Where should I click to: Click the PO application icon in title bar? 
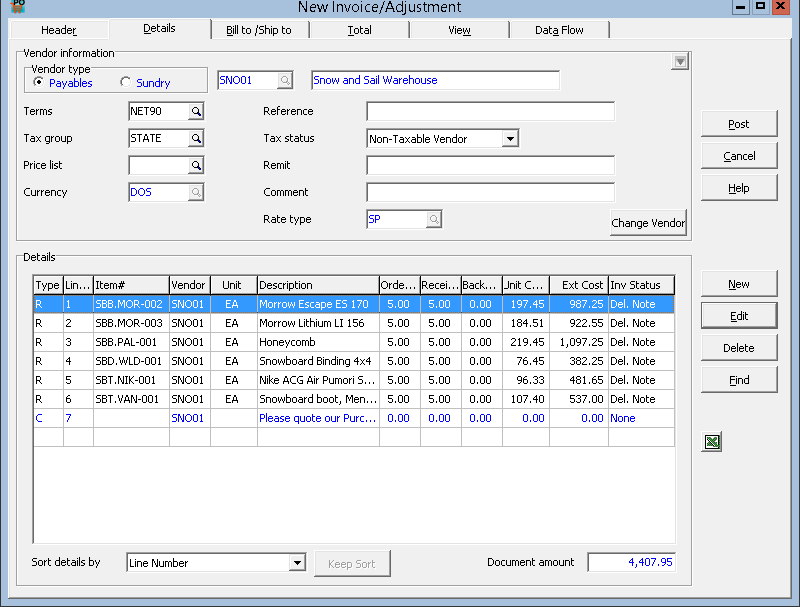[x=17, y=7]
